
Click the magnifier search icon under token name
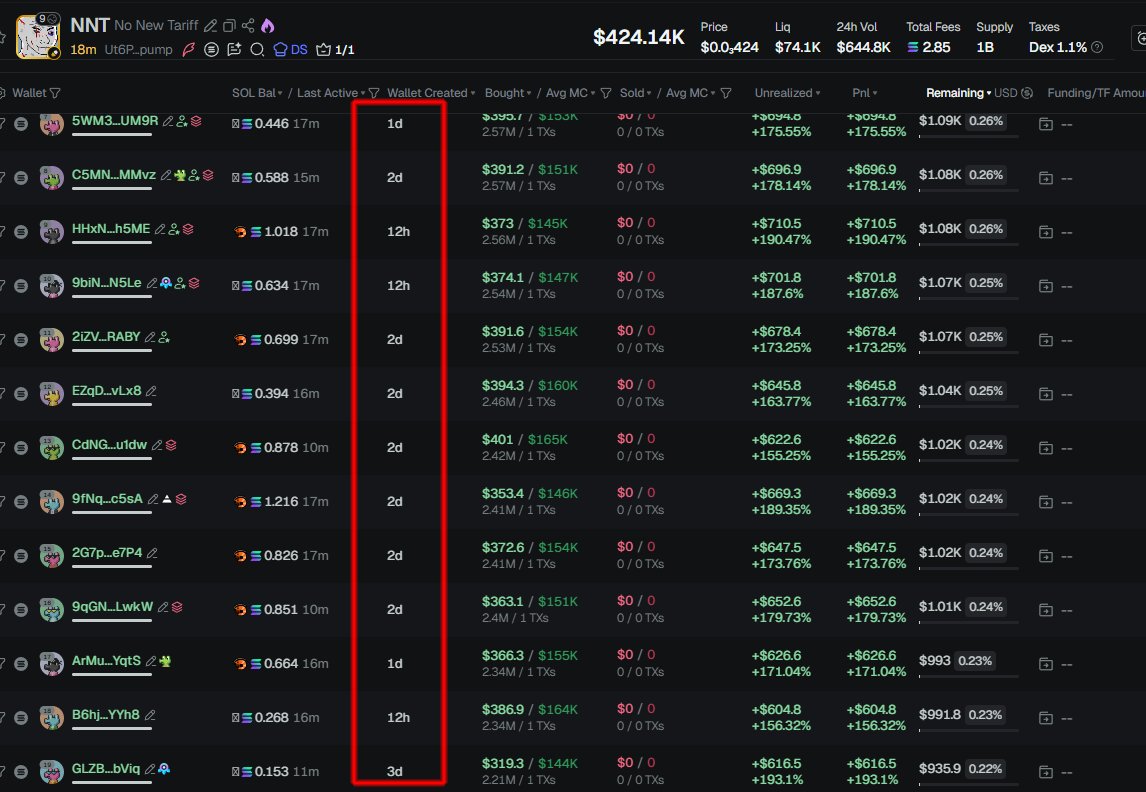coord(256,49)
